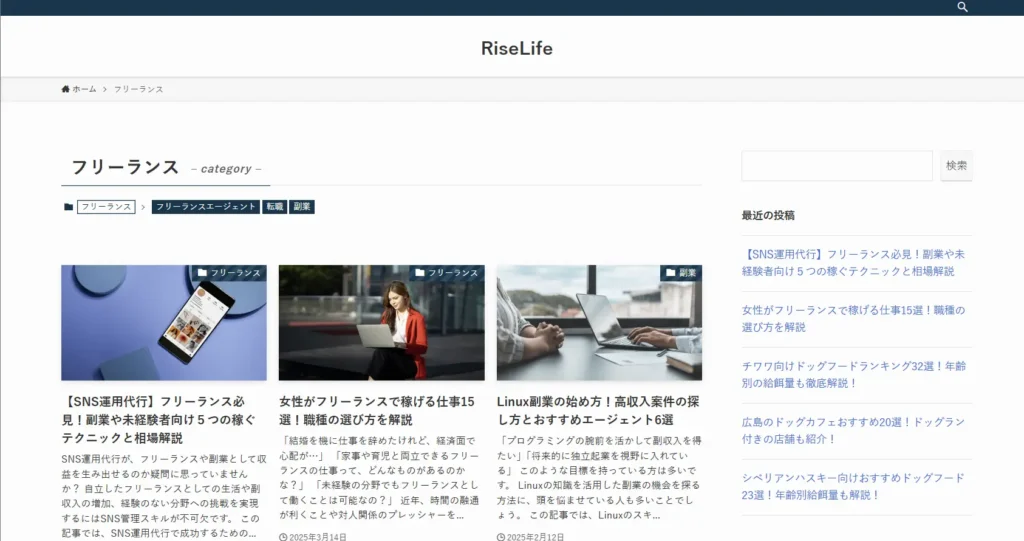Viewport: 1024px width, 541px height.
Task: Click SNS運用代行 article excerpt text
Action: 164,496
